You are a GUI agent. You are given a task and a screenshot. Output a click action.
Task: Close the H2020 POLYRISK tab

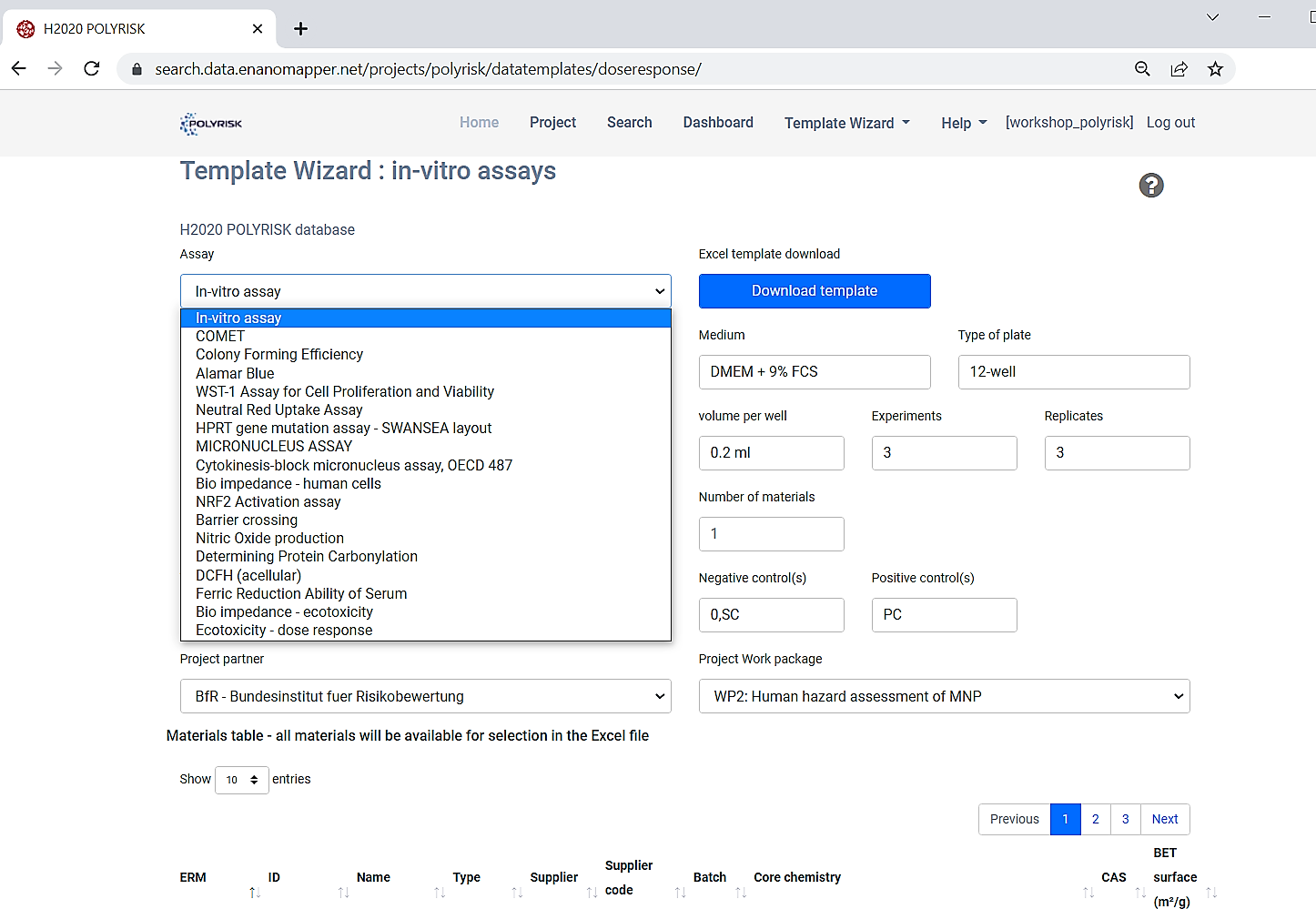tap(258, 29)
